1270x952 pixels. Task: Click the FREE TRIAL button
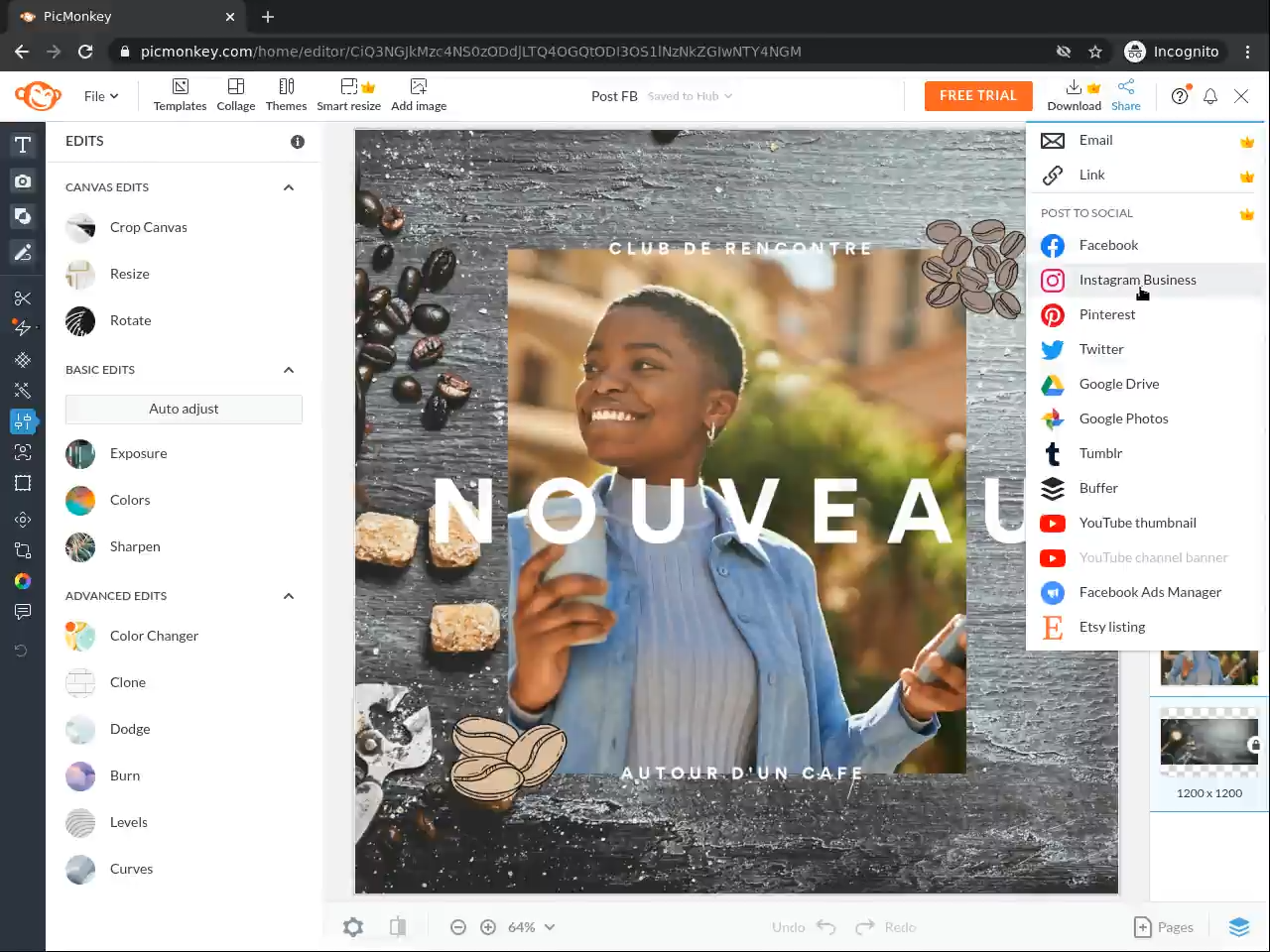click(x=978, y=96)
